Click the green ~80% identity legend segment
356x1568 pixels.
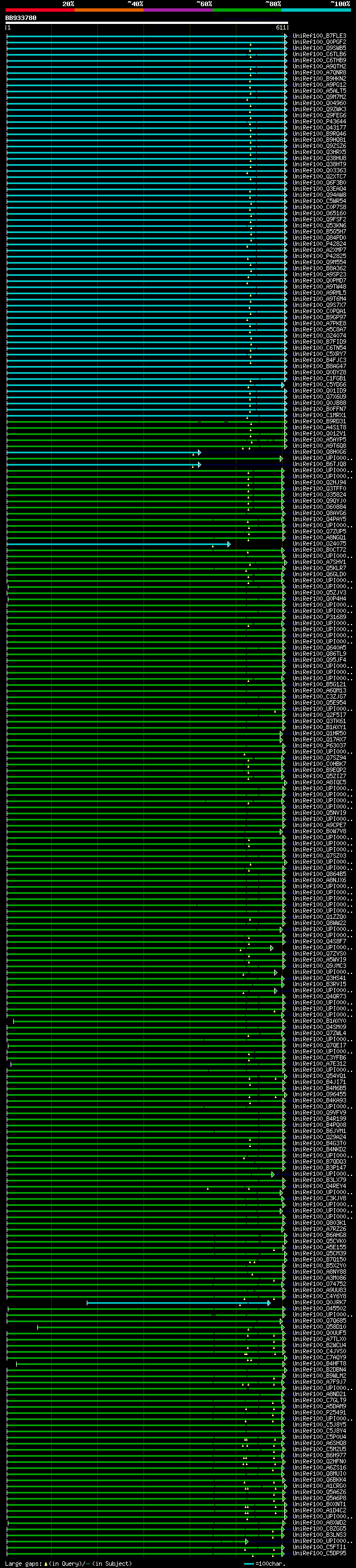click(x=247, y=10)
